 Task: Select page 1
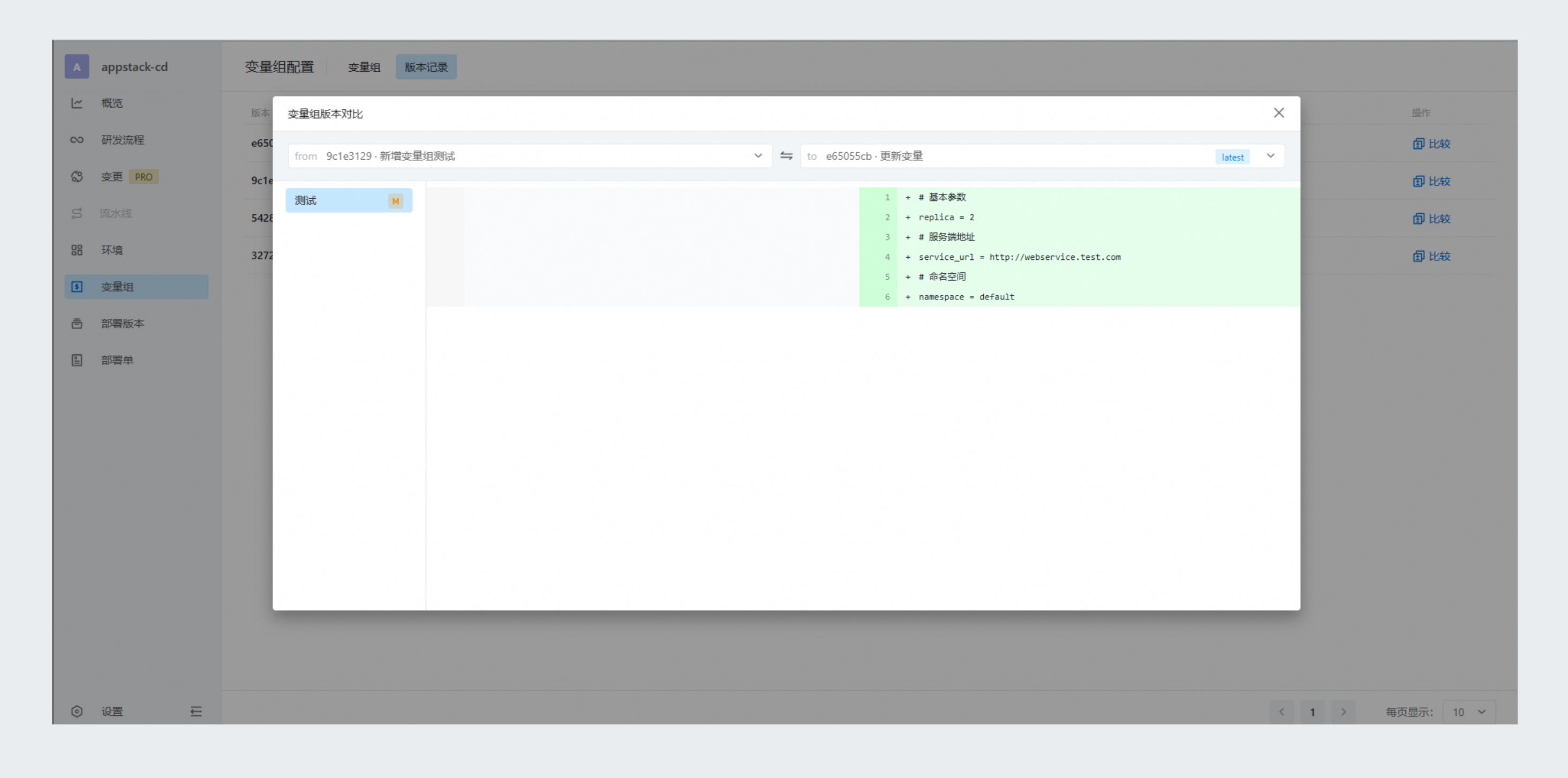point(1313,712)
